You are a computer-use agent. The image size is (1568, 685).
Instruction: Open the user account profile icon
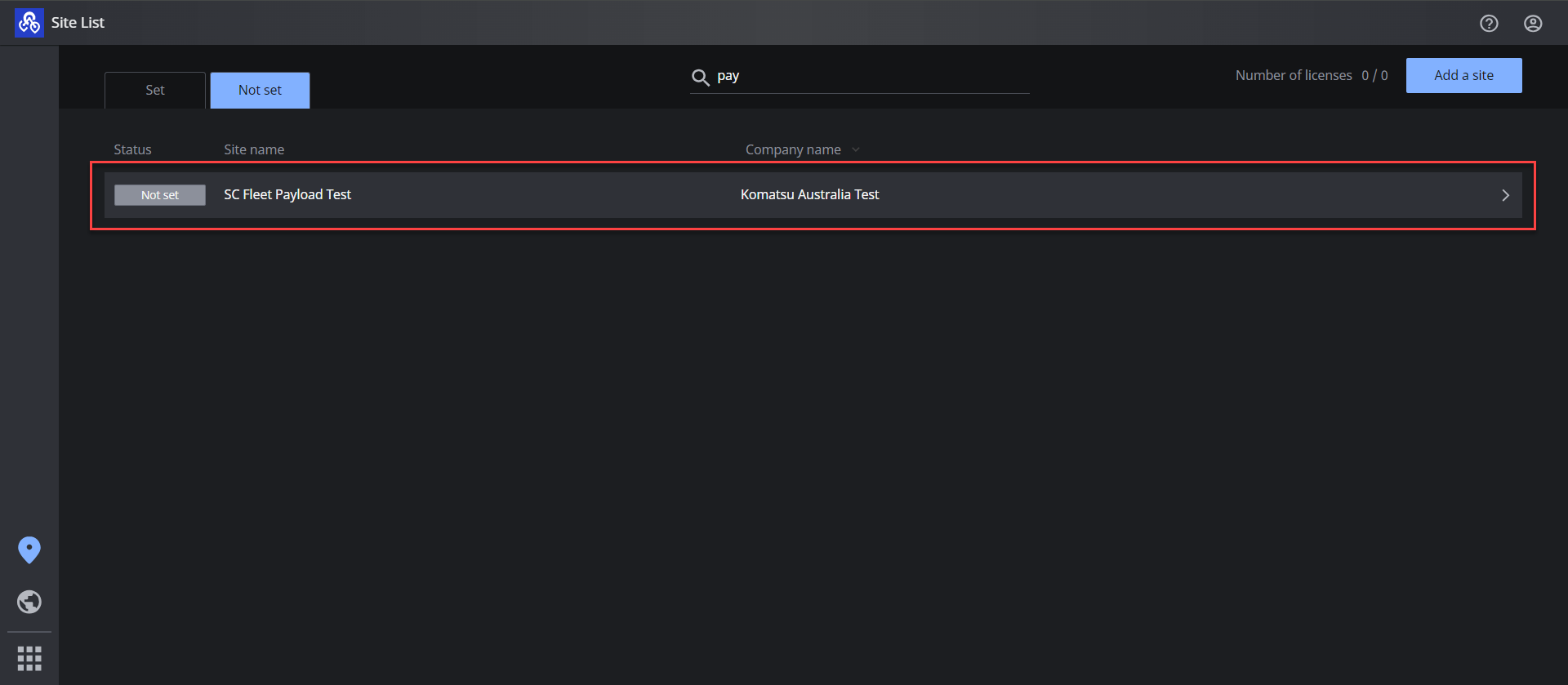tap(1533, 23)
